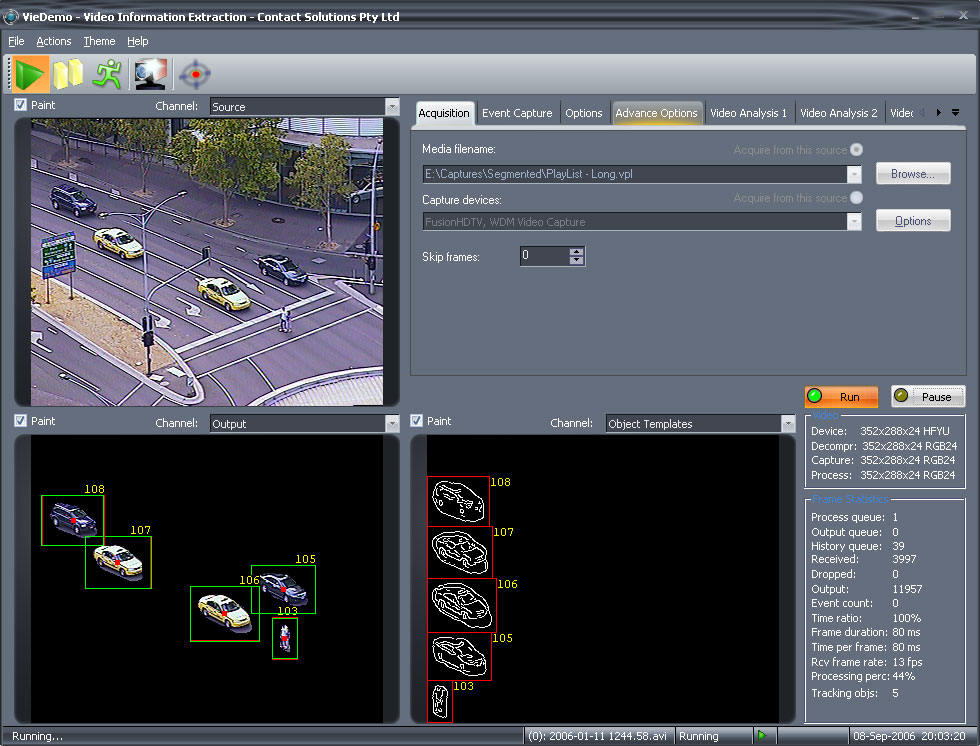This screenshot has width=980, height=746.
Task: Uncheck Paint for the Source channel view
Action: point(21,105)
